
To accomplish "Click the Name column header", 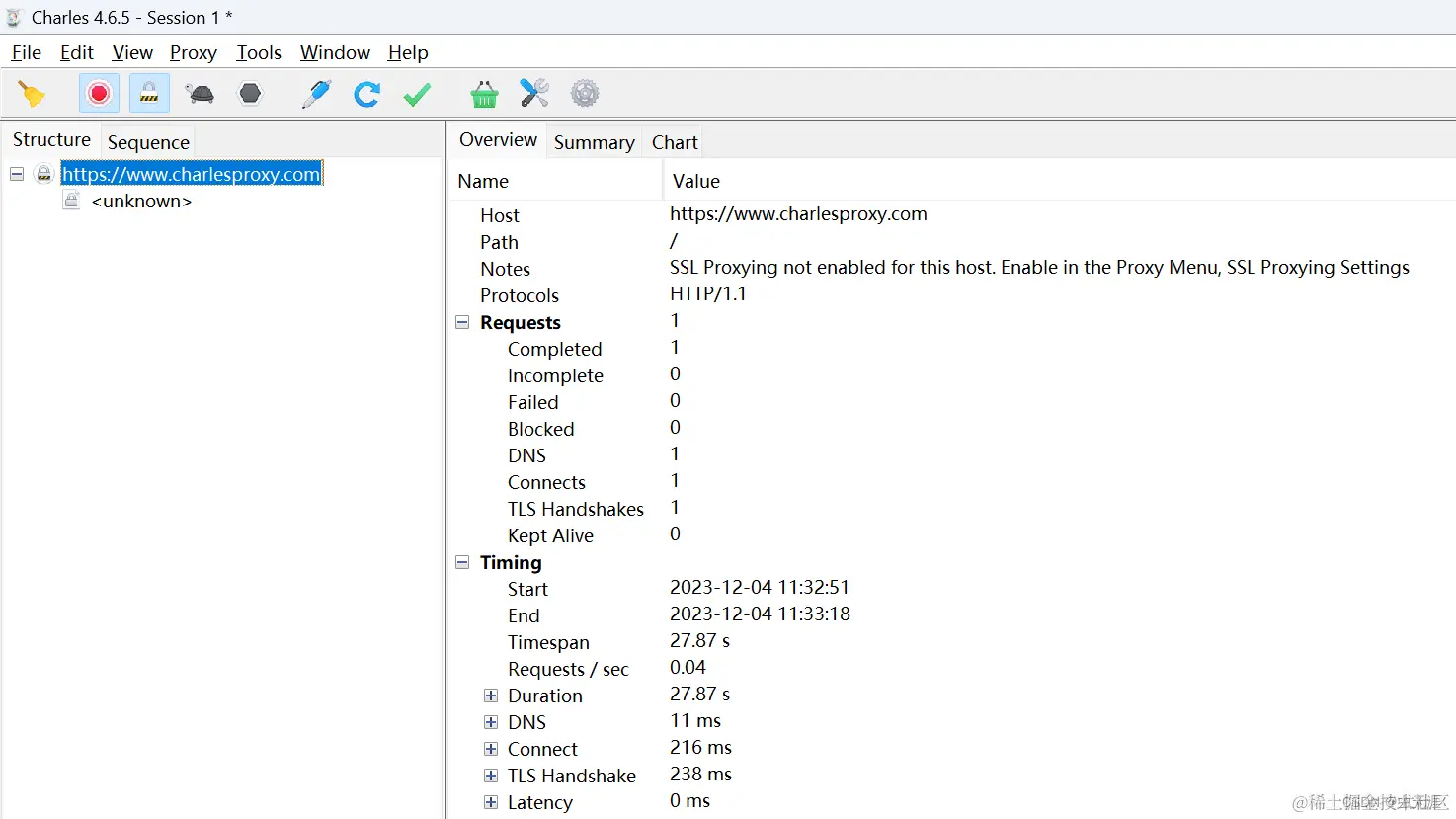I will (x=557, y=181).
